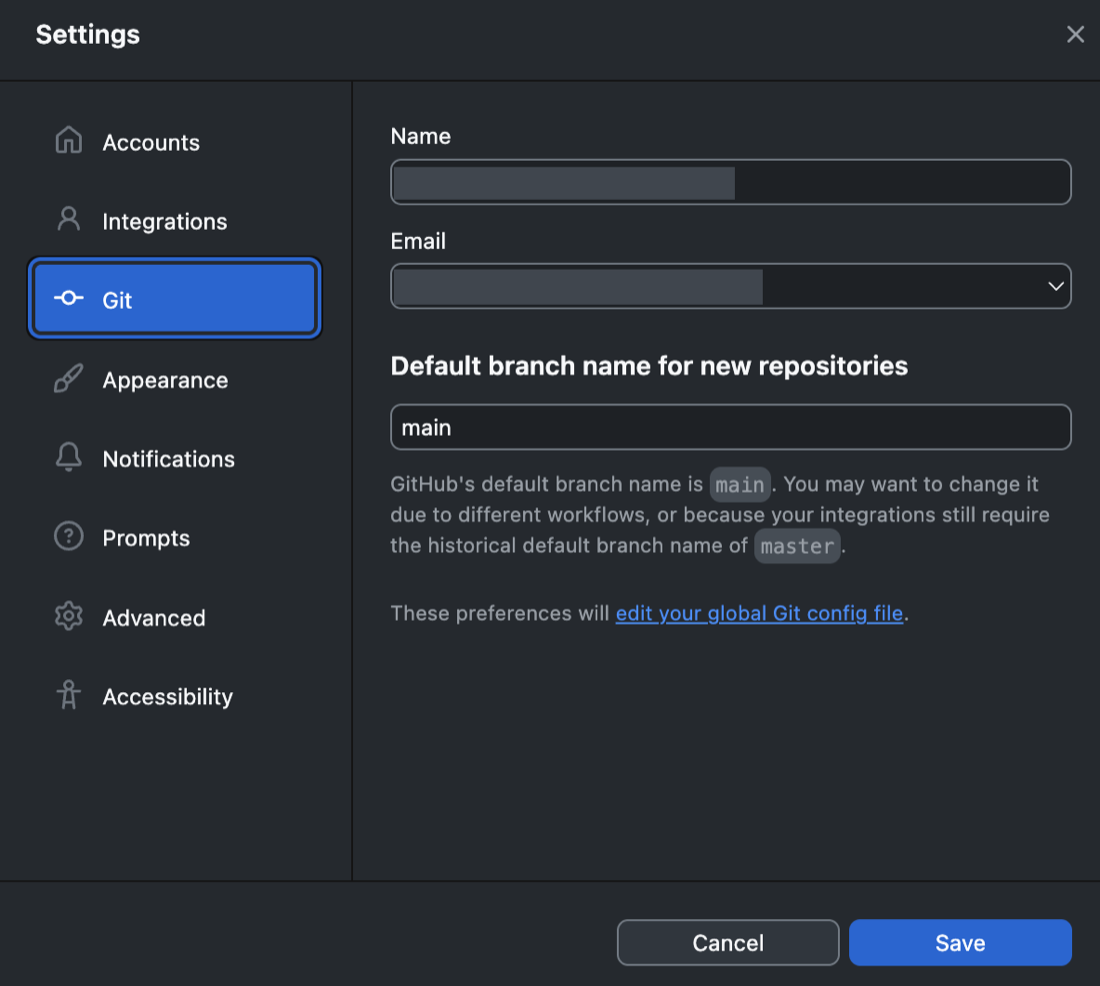1100x986 pixels.
Task: Focus the Name input field
Action: (x=730, y=182)
